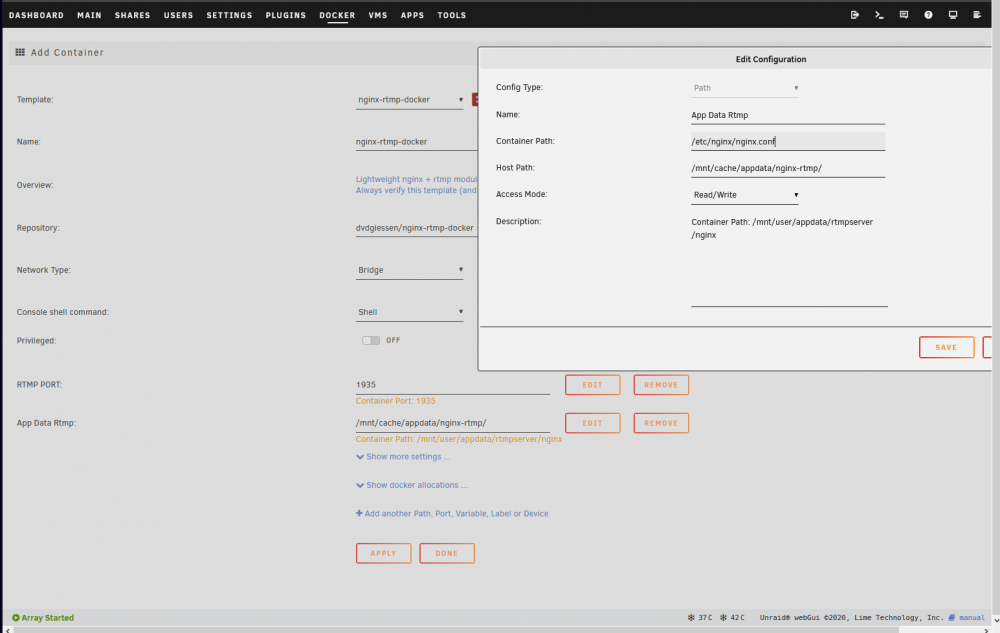The width and height of the screenshot is (1000, 633).
Task: Open the Users menu item
Action: point(179,15)
